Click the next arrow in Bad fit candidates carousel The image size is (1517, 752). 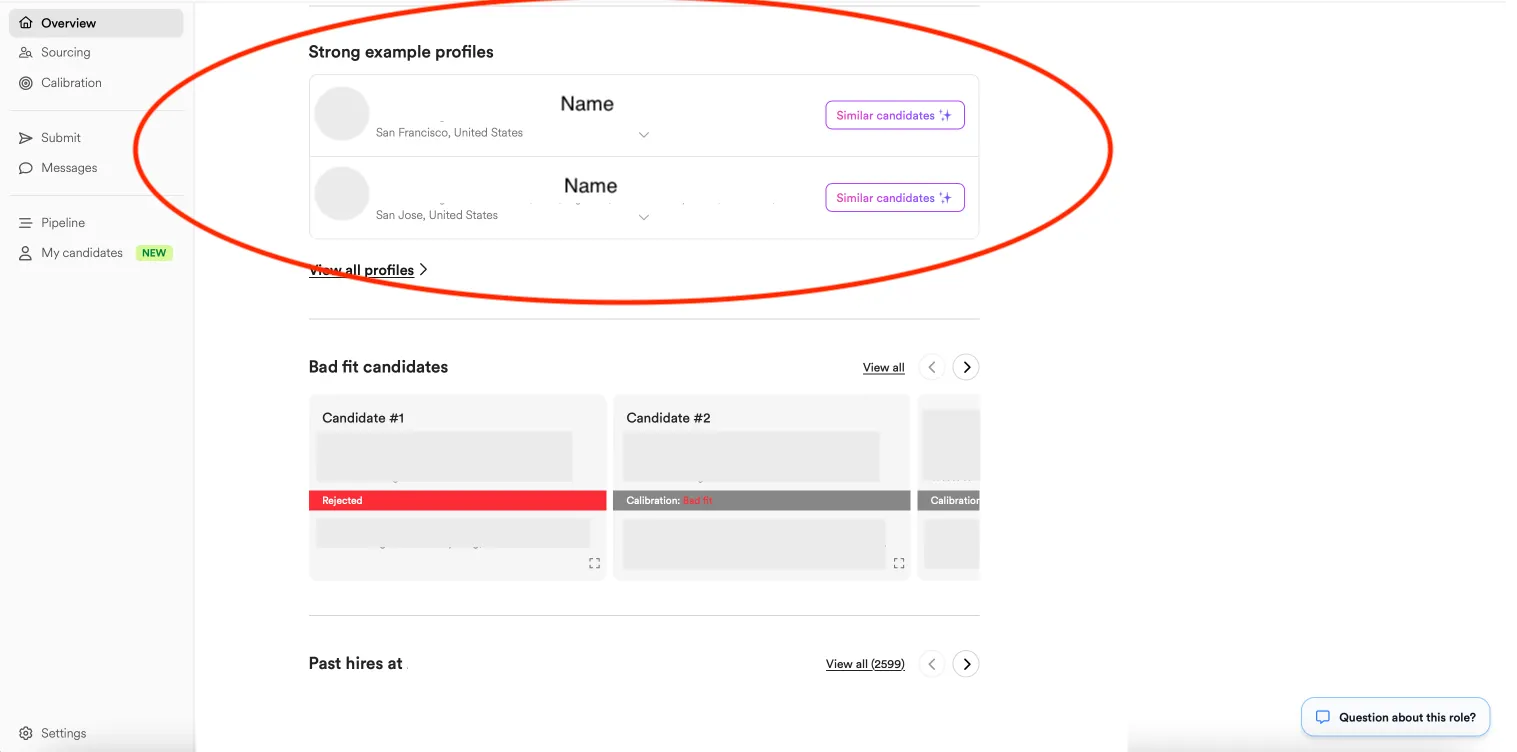[965, 367]
